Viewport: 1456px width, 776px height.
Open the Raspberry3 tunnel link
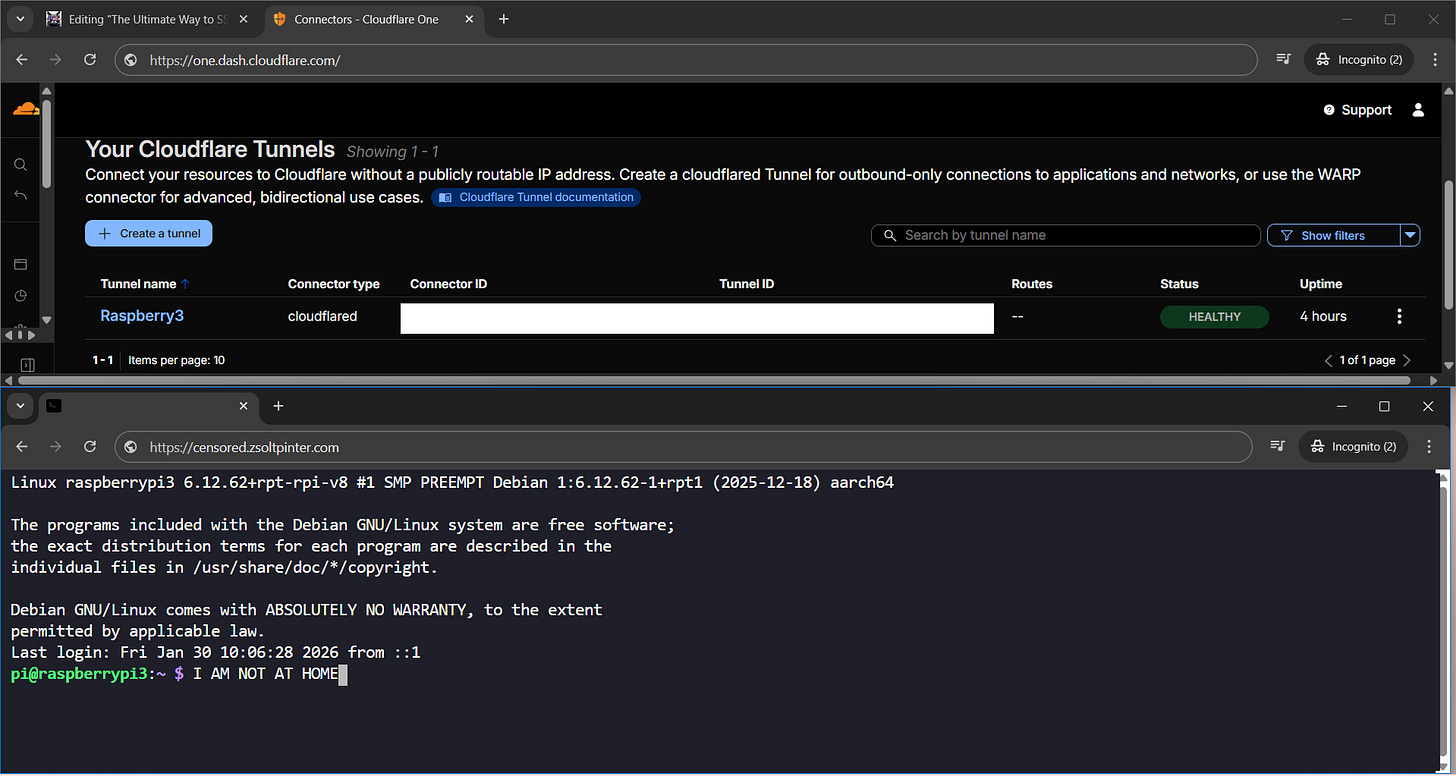142,316
